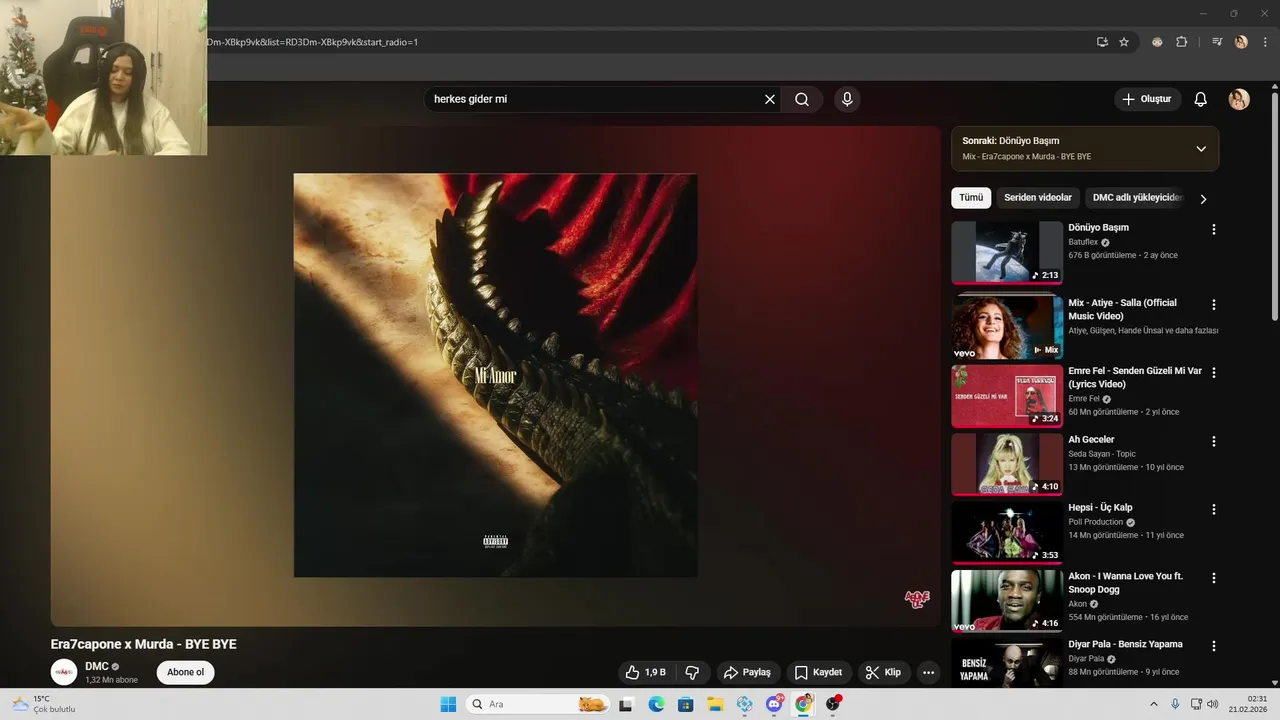Expand the Sonraki up-next queue panel
Screen dimensions: 1280x720
[x=1201, y=149]
